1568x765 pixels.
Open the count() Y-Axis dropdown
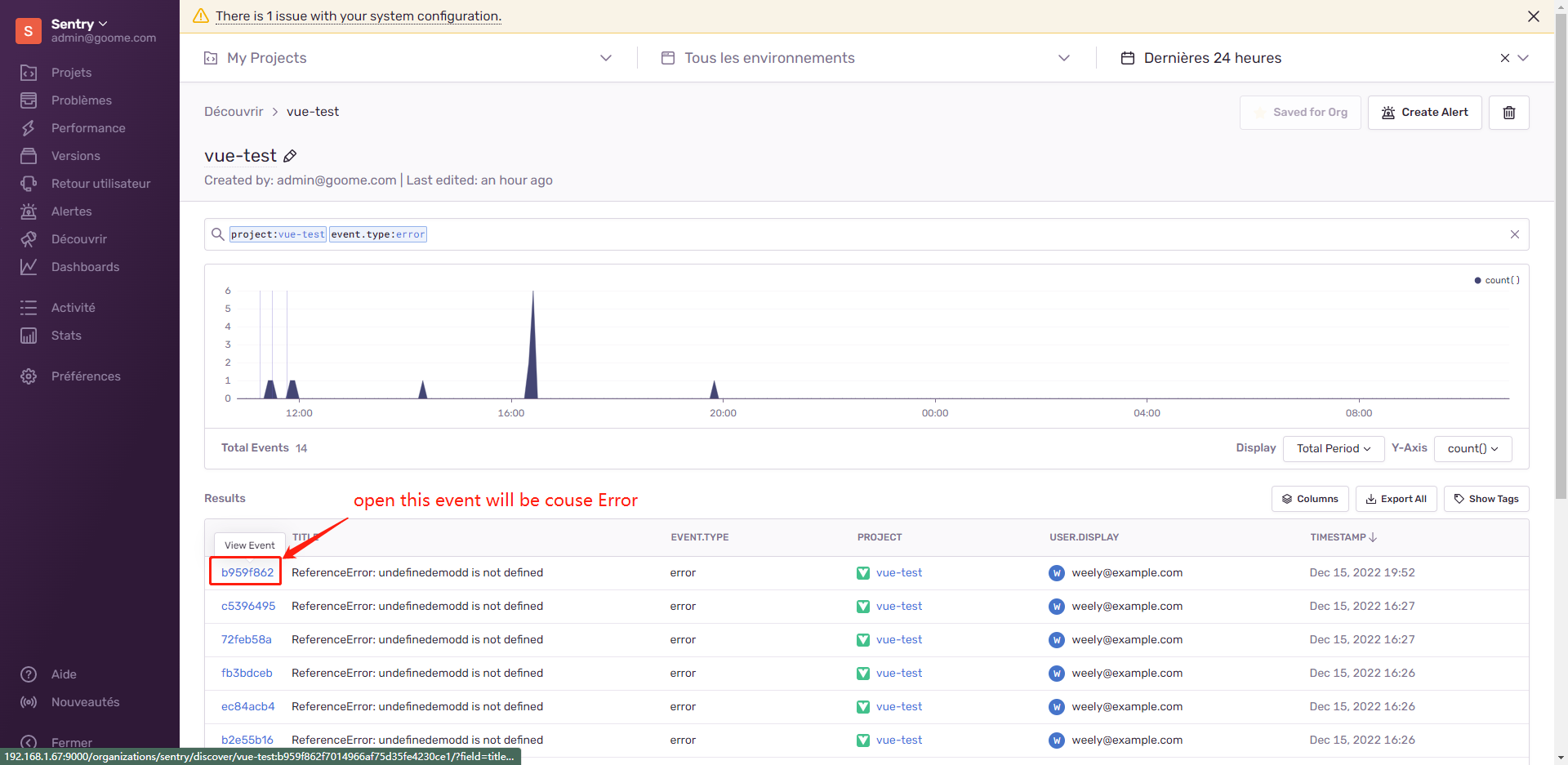1472,448
